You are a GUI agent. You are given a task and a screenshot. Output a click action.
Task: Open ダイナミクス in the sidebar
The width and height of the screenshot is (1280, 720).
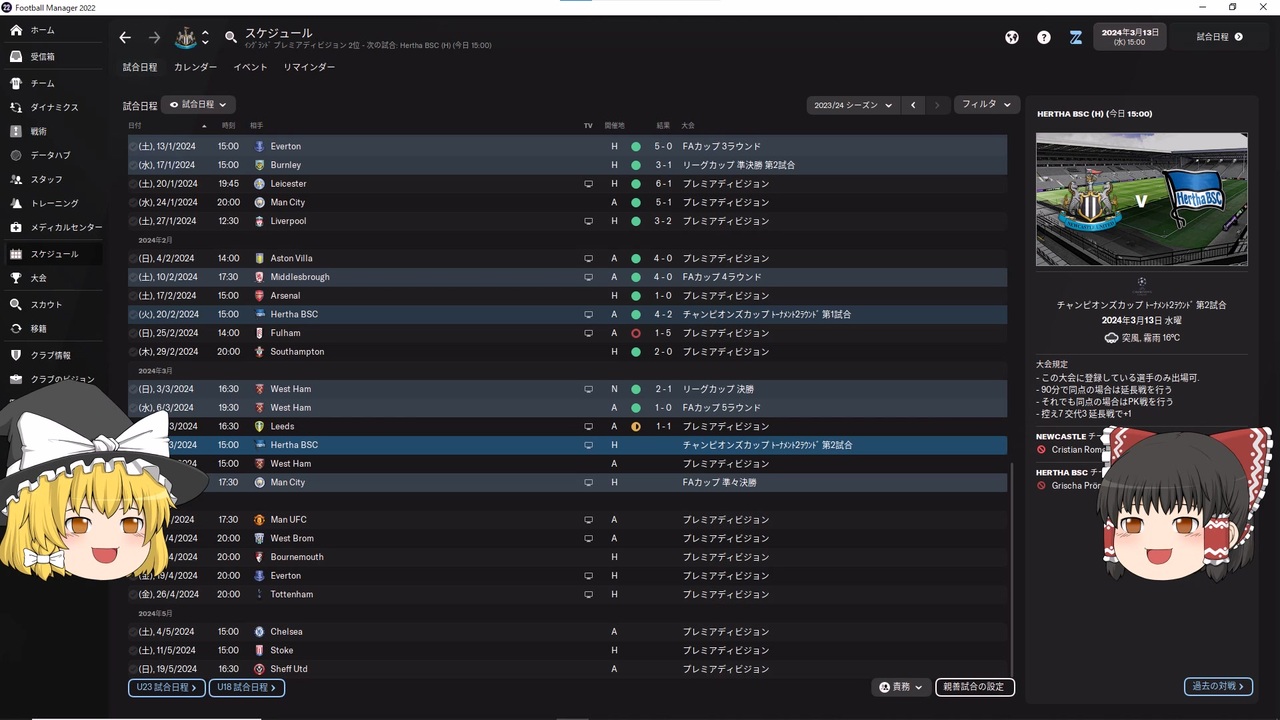coord(54,107)
